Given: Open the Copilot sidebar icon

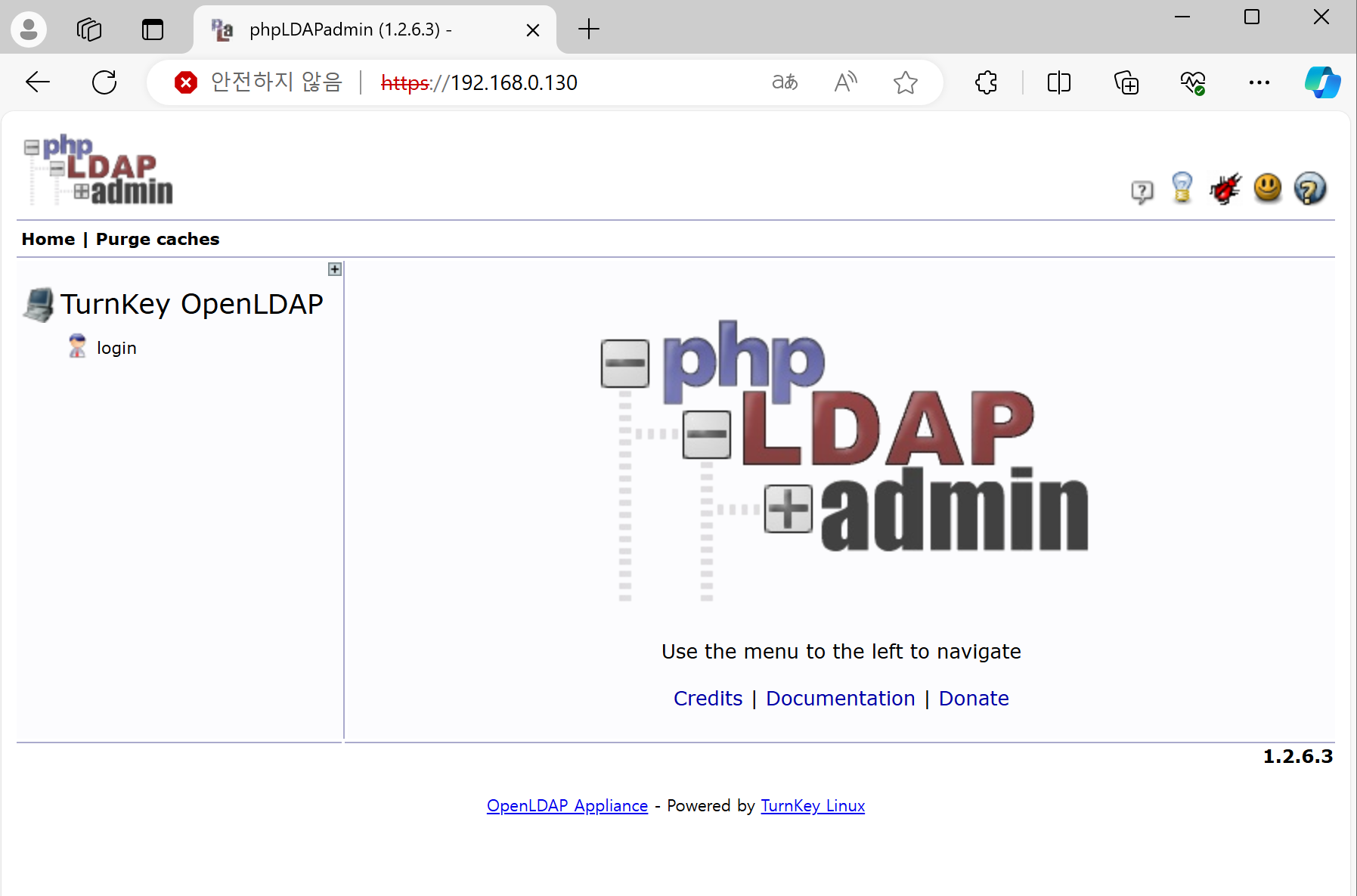Looking at the screenshot, I should pyautogui.click(x=1322, y=82).
